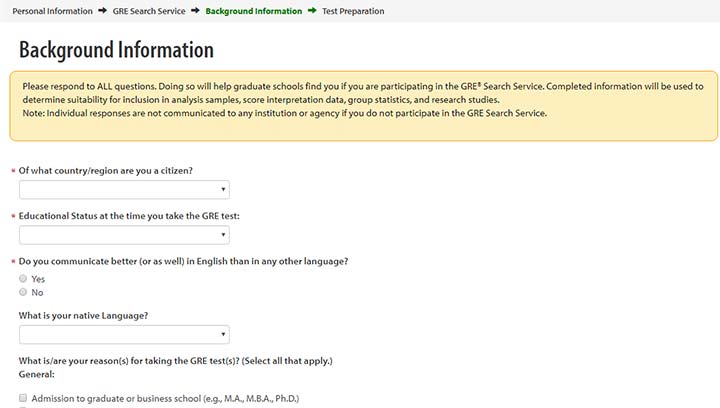Open the native Language dropdown
Image resolution: width=720 pixels, height=408 pixels.
124,335
